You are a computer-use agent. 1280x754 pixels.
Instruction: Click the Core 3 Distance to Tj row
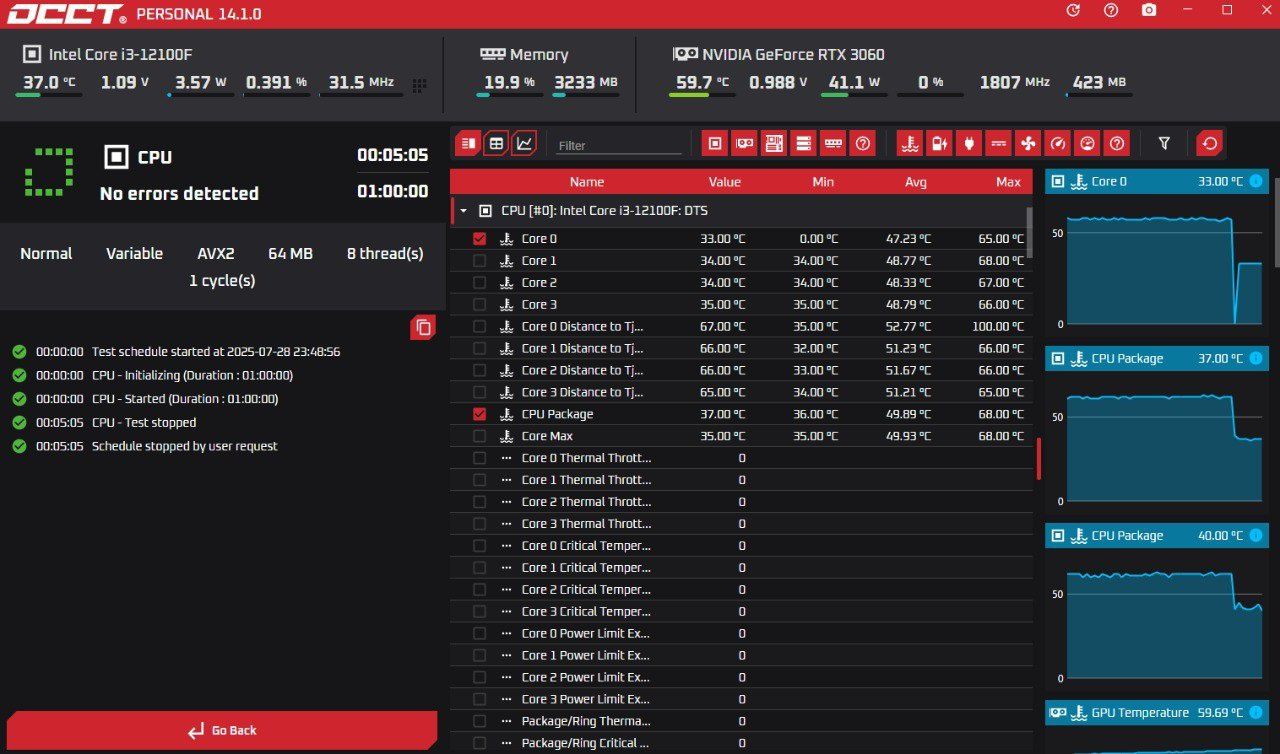pyautogui.click(x=740, y=392)
